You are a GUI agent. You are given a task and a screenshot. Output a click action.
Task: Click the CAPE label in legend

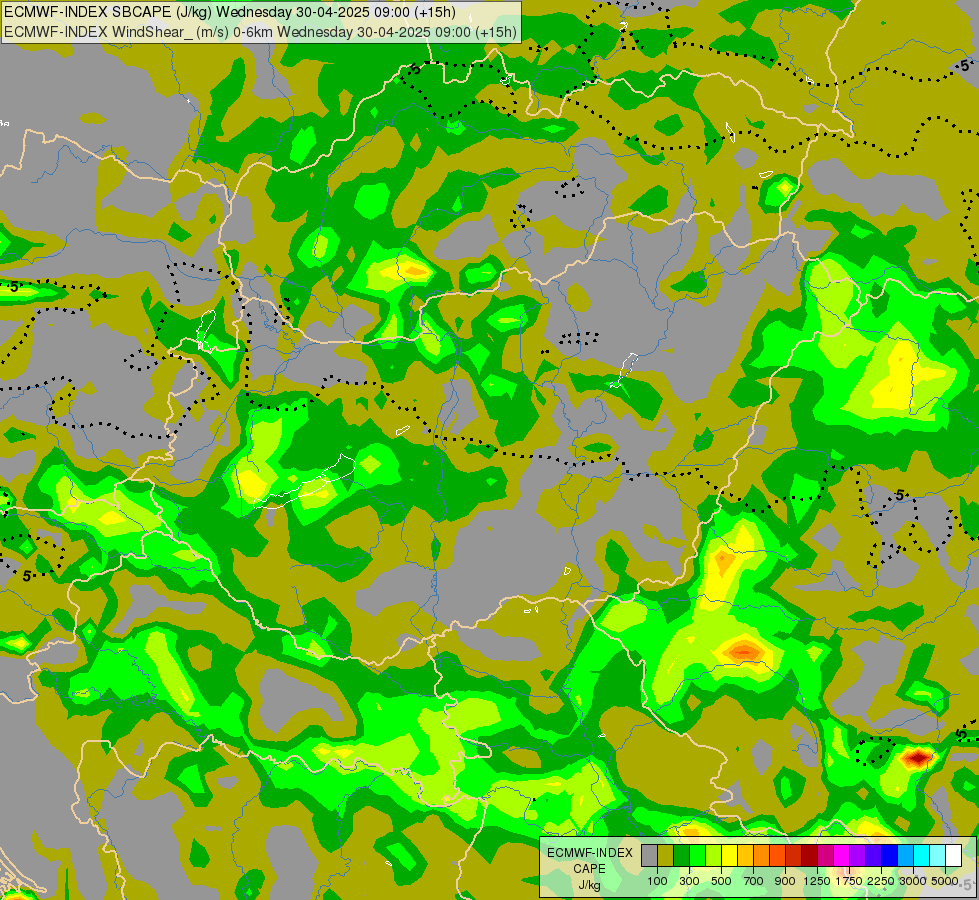coord(589,869)
